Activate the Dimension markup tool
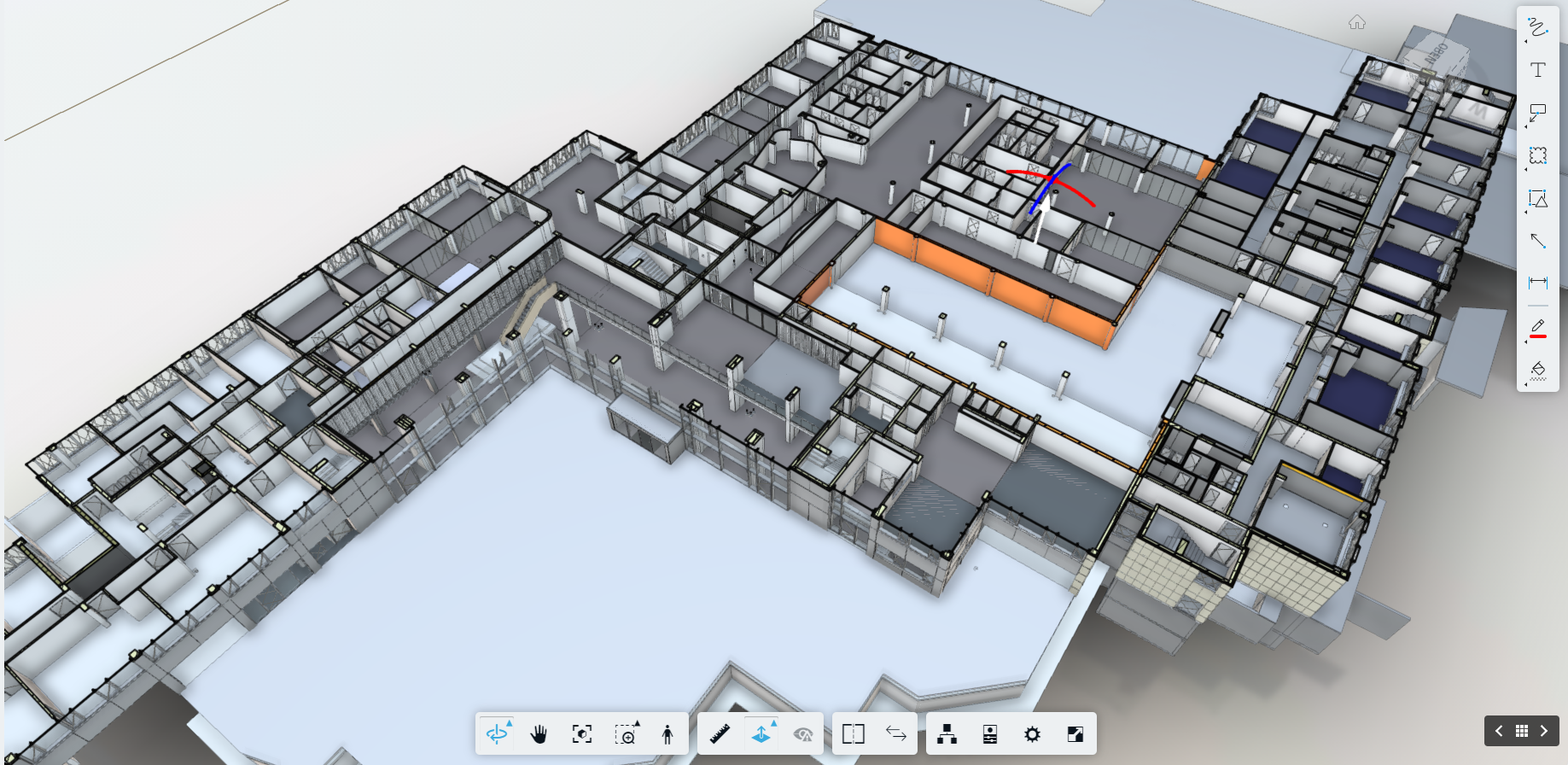 [x=1537, y=283]
